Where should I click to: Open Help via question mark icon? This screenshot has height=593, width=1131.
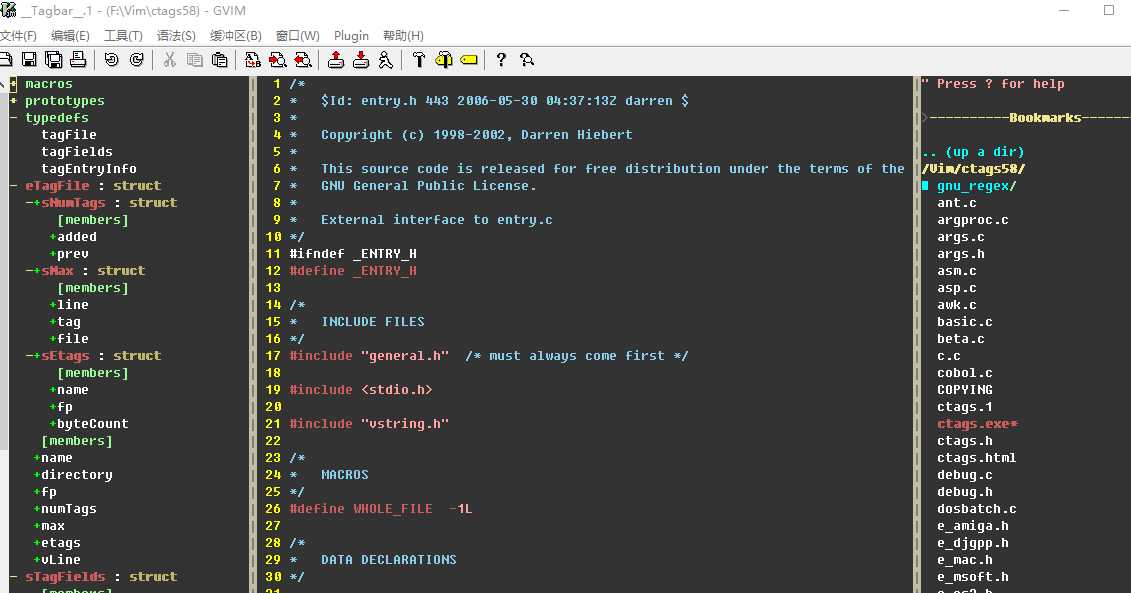pyautogui.click(x=501, y=60)
